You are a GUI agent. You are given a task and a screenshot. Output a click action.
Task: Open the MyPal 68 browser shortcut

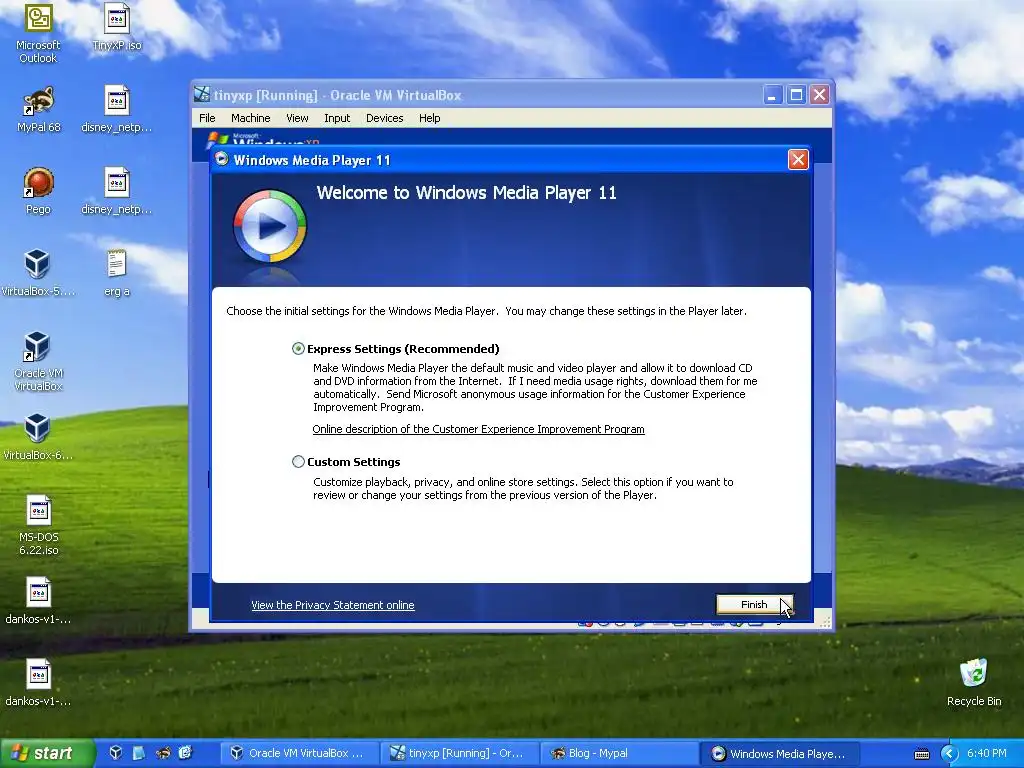pyautogui.click(x=39, y=109)
